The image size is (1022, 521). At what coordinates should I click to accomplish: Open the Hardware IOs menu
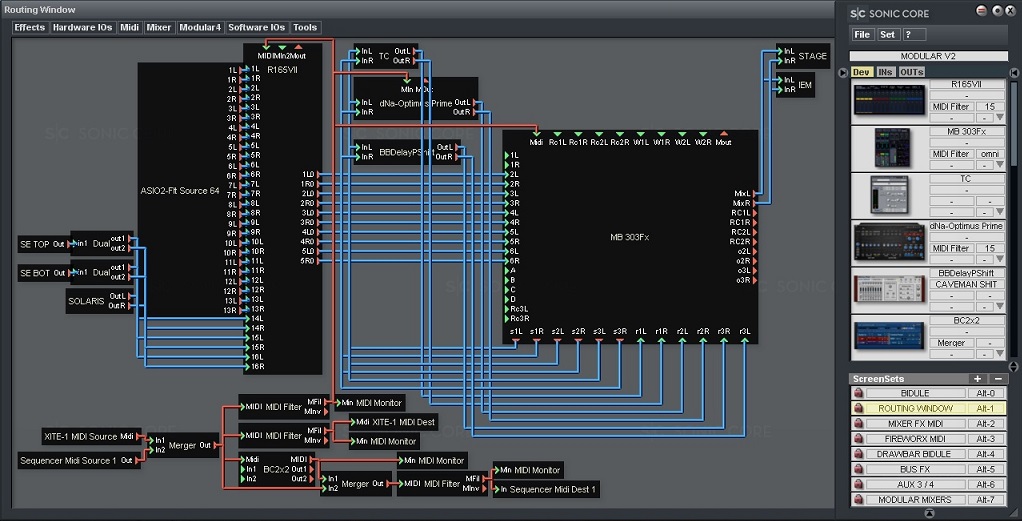pyautogui.click(x=82, y=28)
